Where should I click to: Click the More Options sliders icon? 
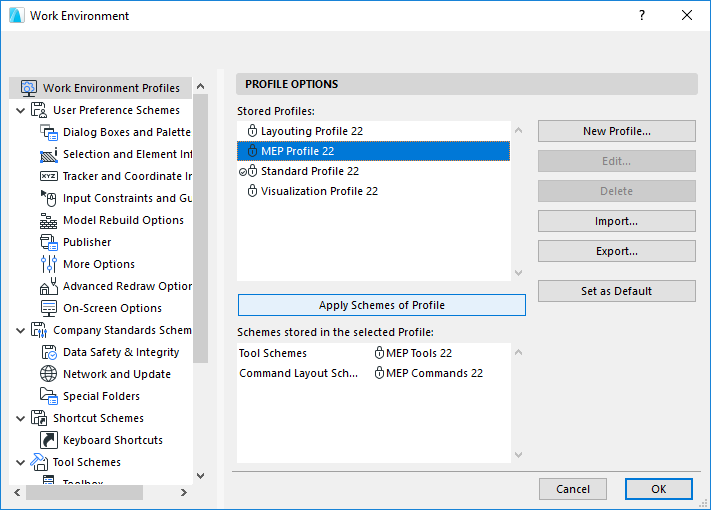49,264
